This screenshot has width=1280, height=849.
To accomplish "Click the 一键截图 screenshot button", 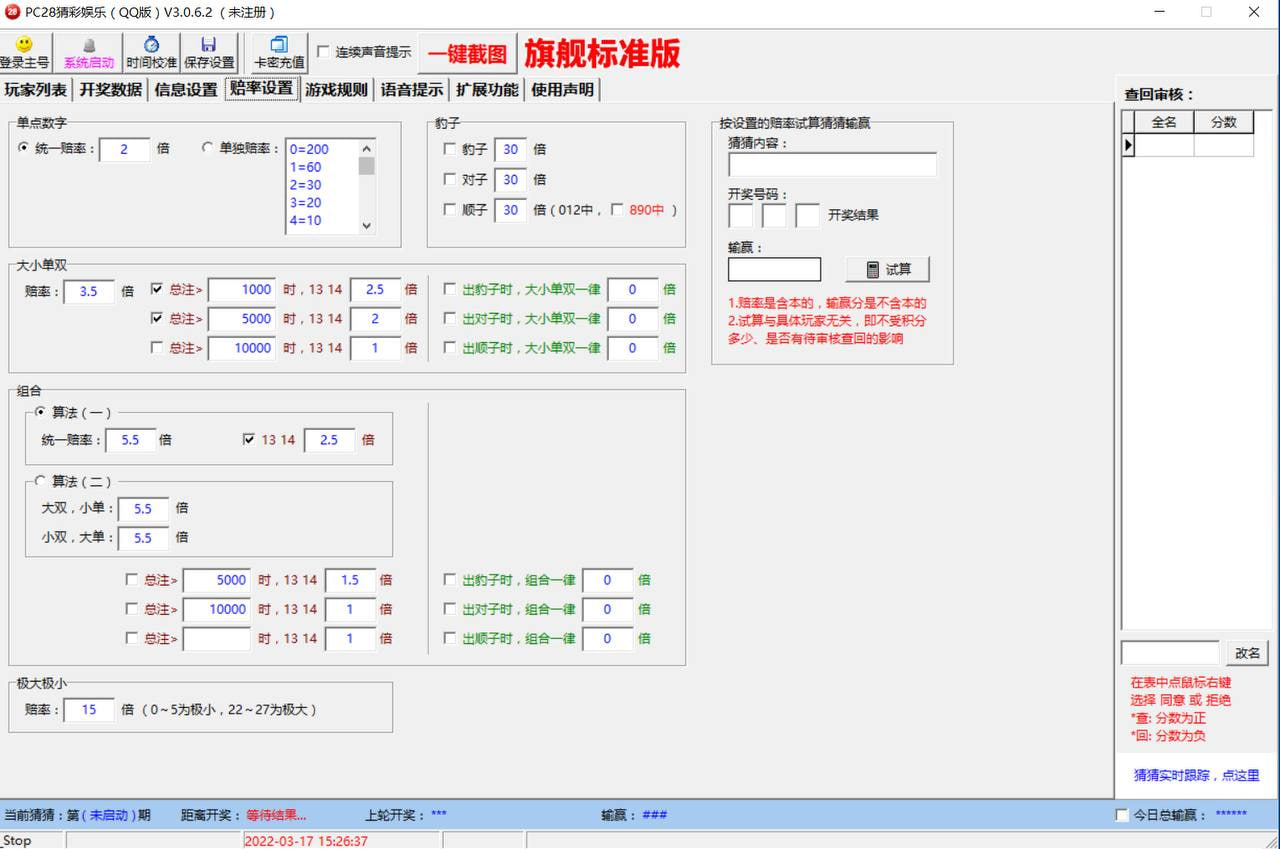I will click(x=468, y=54).
